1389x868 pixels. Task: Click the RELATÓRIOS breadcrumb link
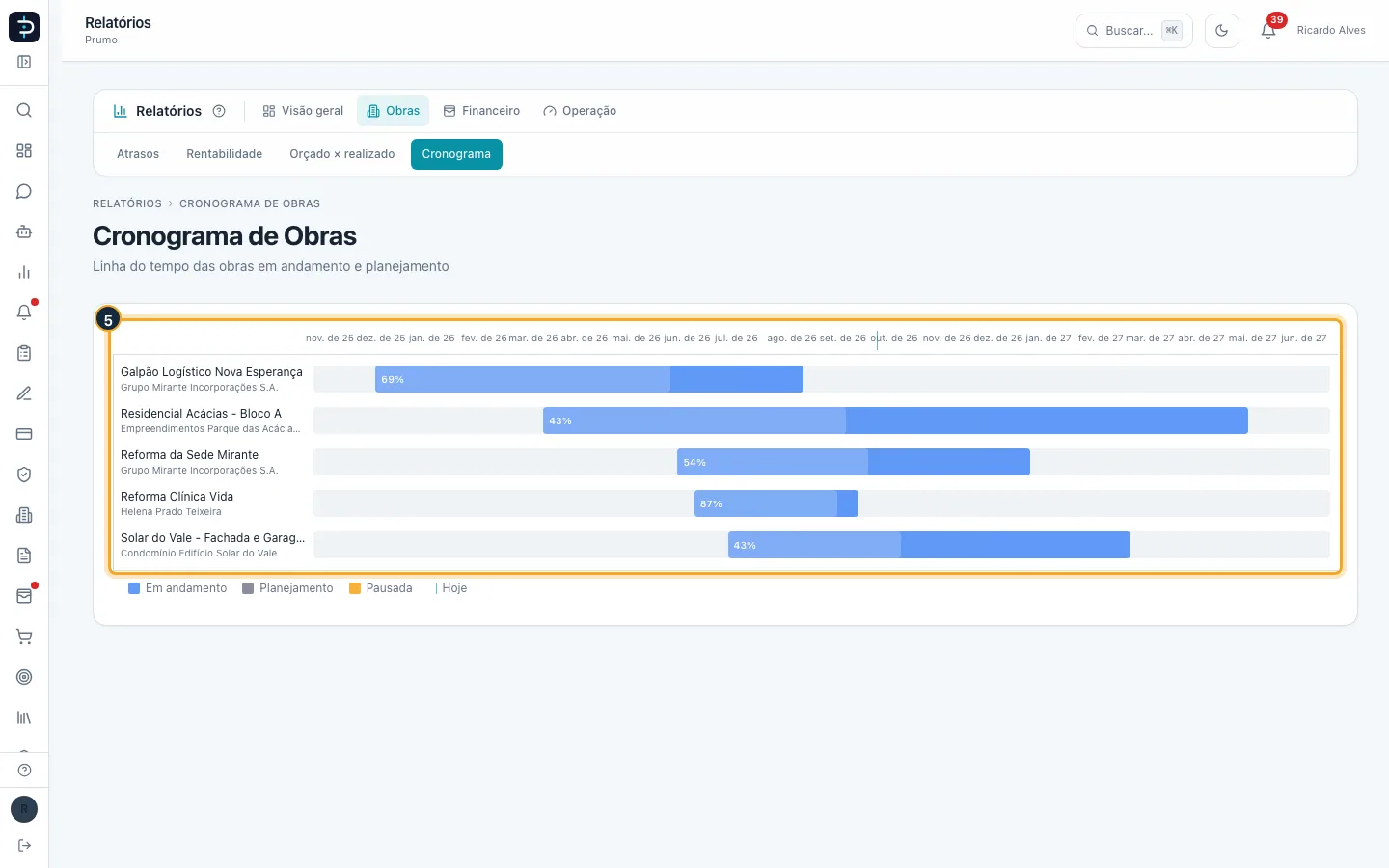click(127, 203)
